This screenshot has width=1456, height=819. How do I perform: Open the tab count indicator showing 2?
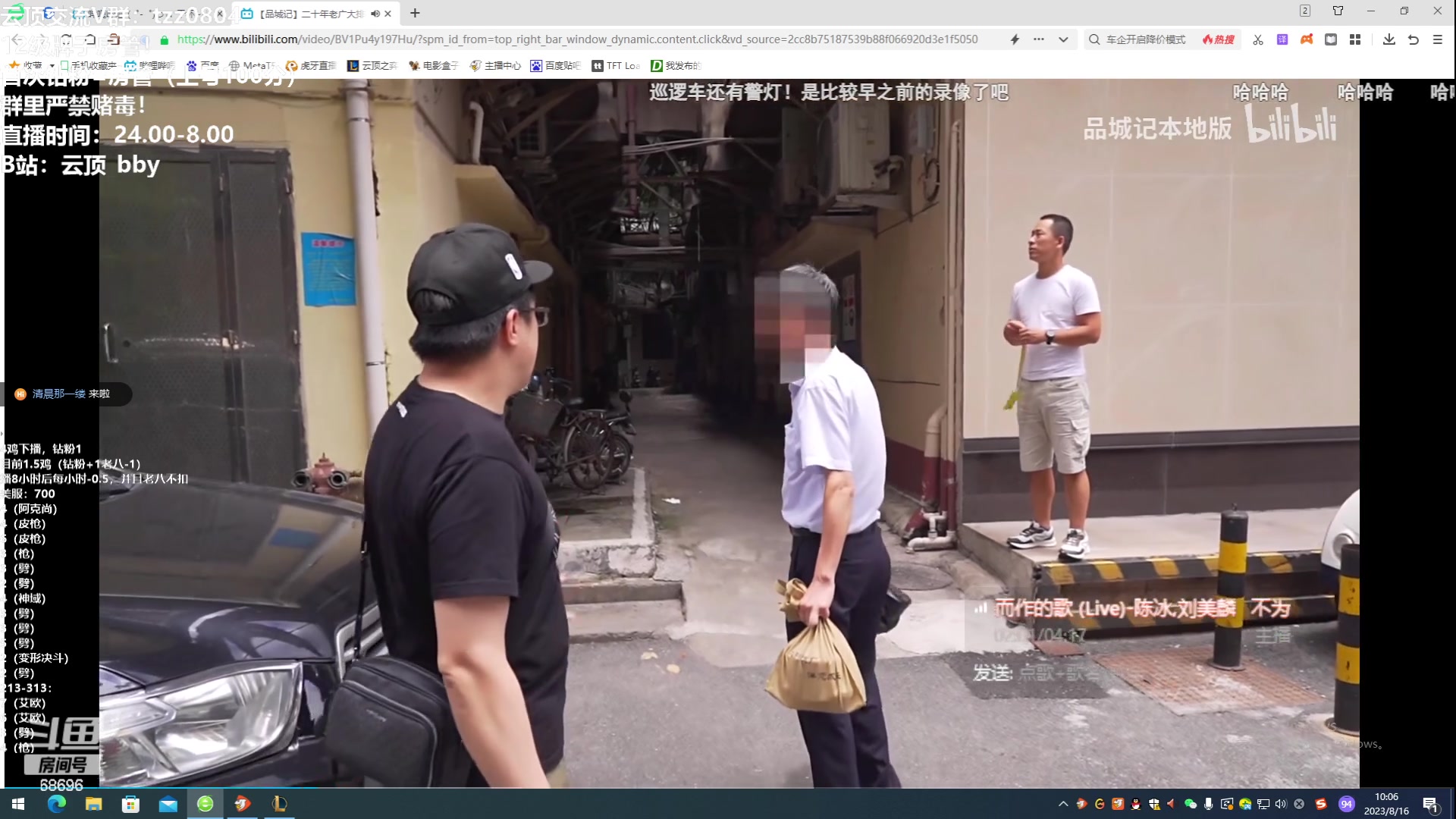coord(1305,11)
